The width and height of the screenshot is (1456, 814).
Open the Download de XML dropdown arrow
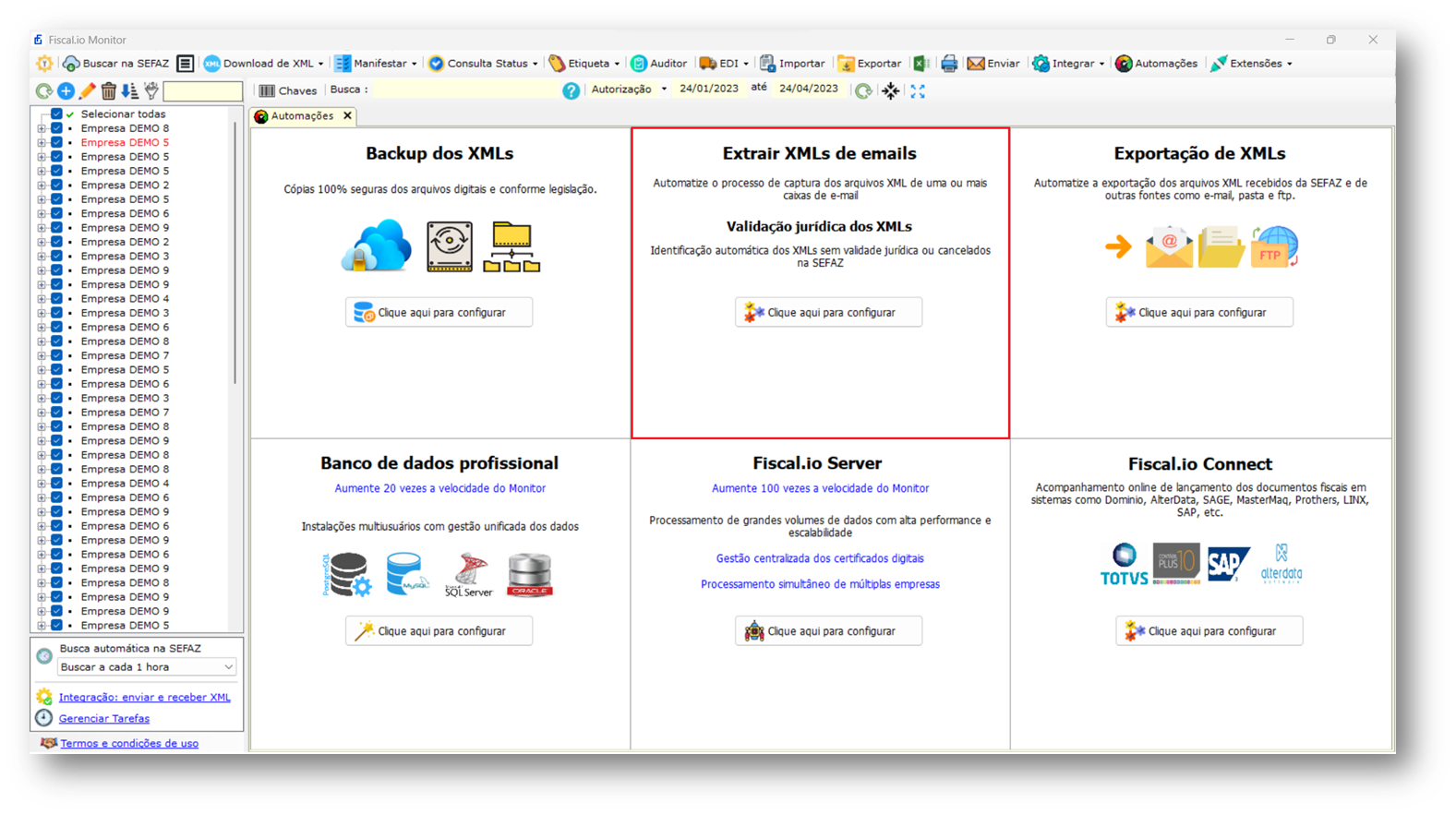(320, 64)
